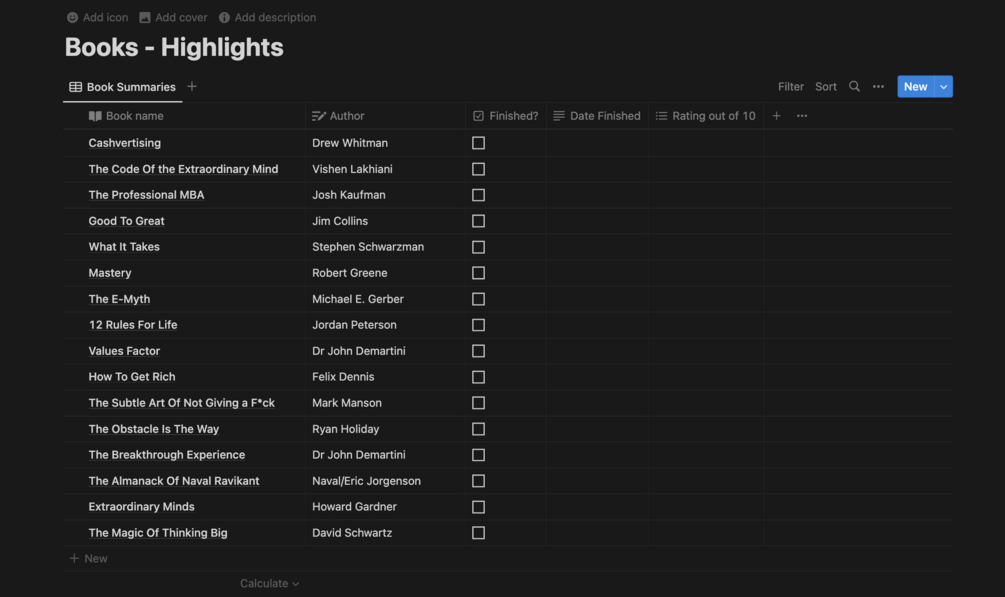1005x597 pixels.
Task: Click the Add icon smiley
Action: tap(72, 18)
